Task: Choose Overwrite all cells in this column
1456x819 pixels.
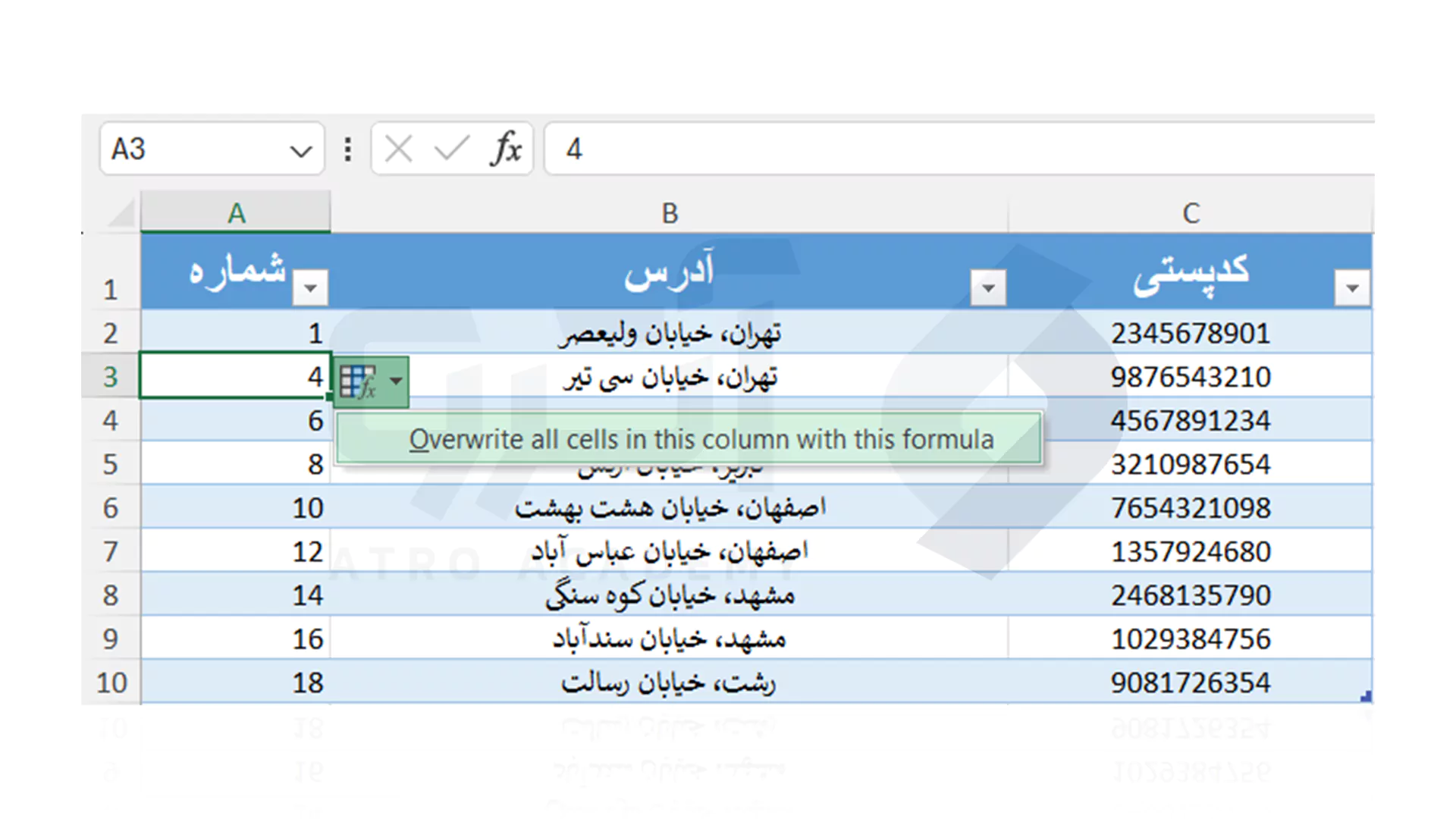Action: coord(689,439)
